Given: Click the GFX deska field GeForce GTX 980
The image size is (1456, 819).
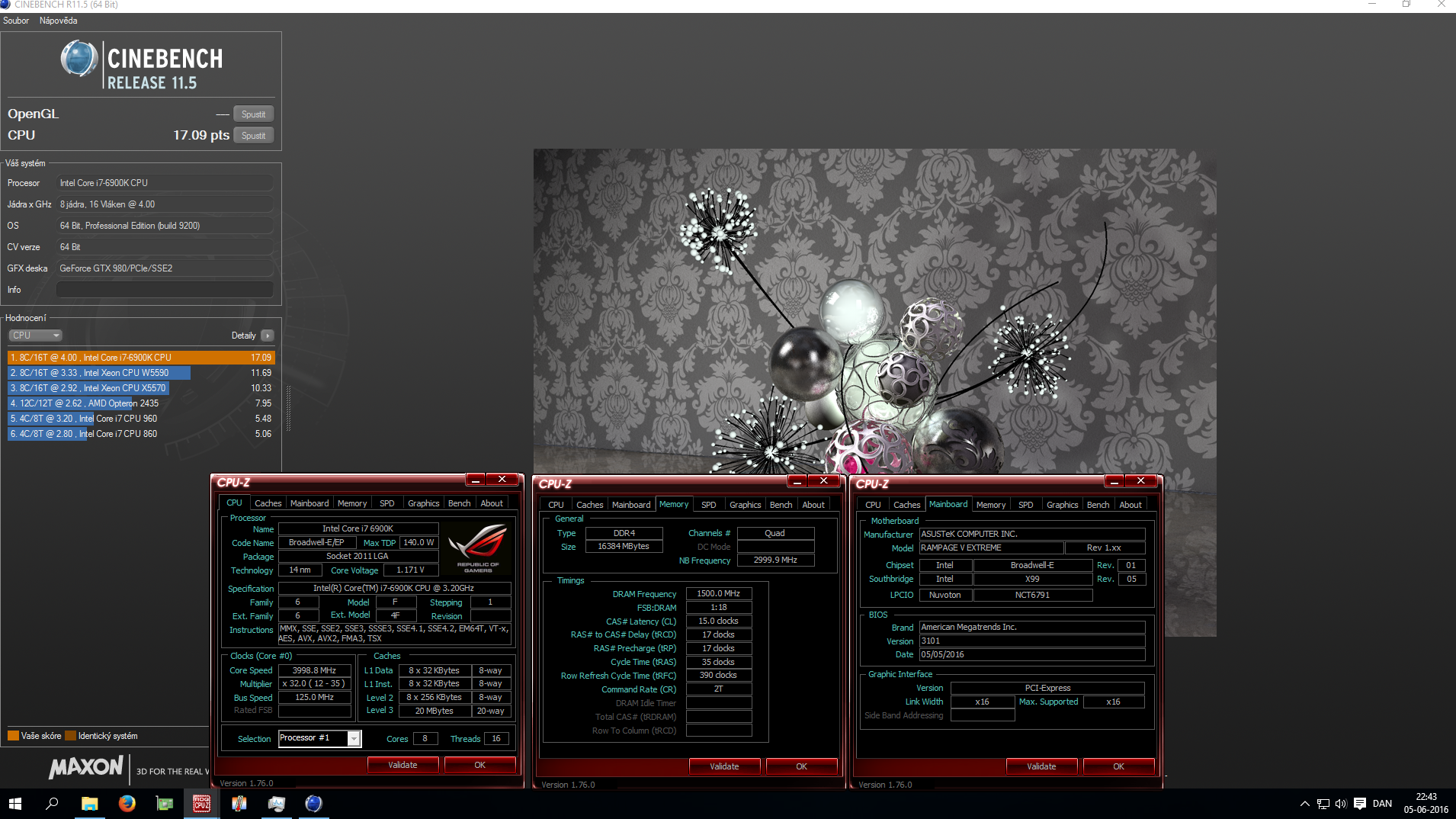Looking at the screenshot, I should pos(165,268).
